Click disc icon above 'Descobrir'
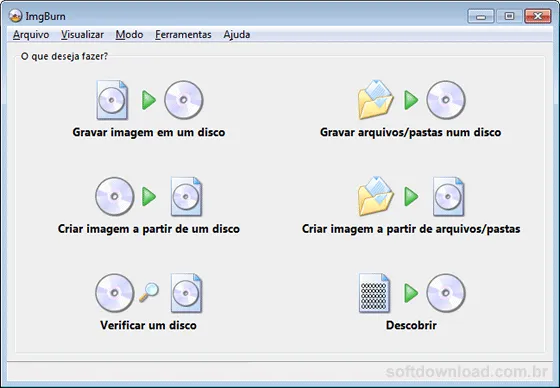The width and height of the screenshot is (560, 388). coord(446,293)
